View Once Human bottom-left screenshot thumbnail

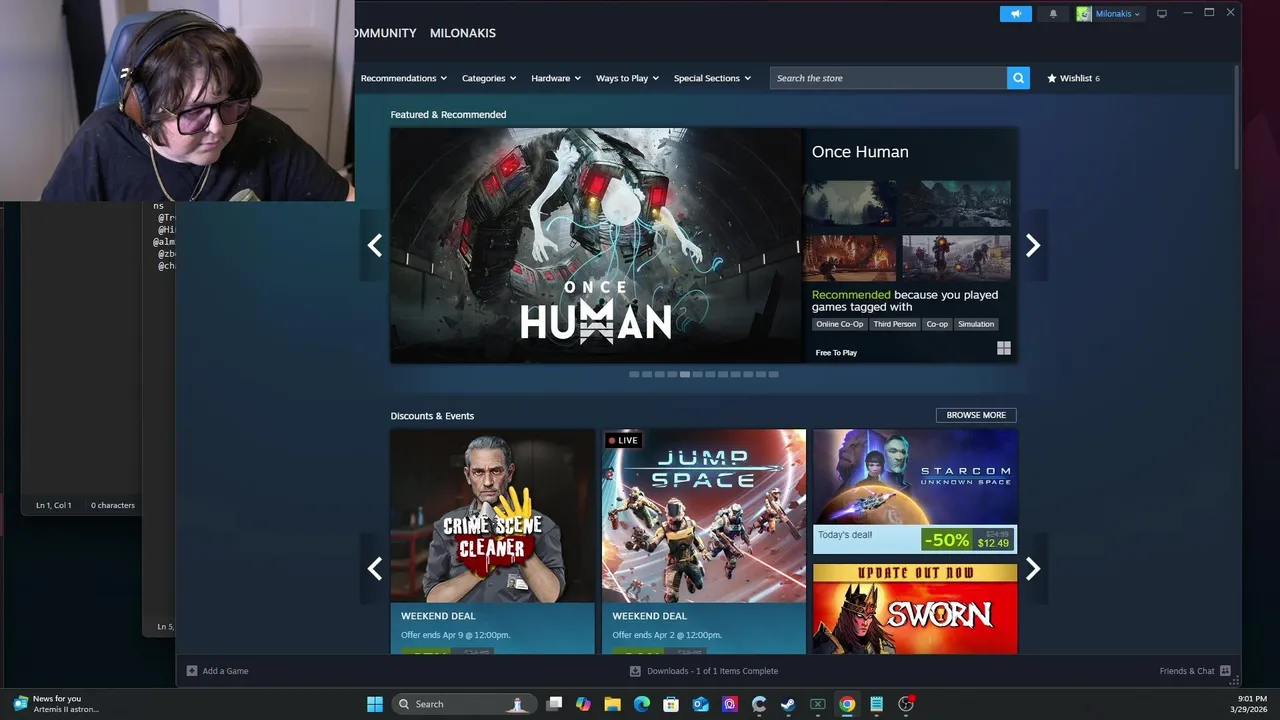(849, 258)
